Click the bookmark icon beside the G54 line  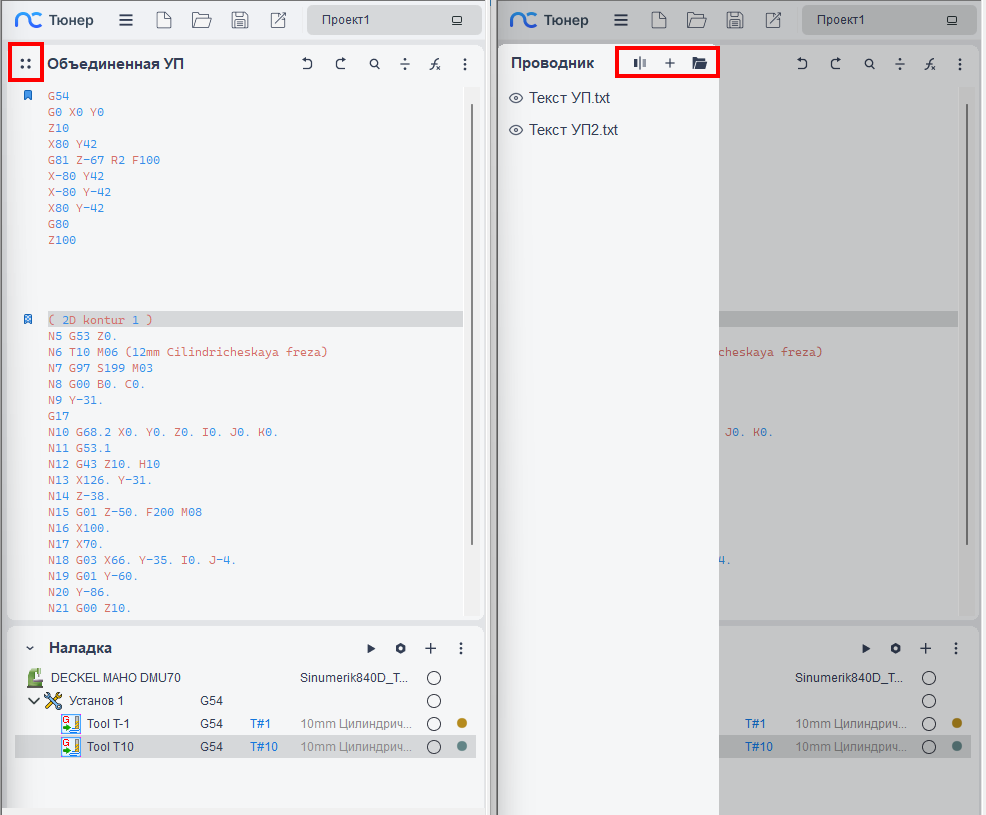[x=28, y=96]
